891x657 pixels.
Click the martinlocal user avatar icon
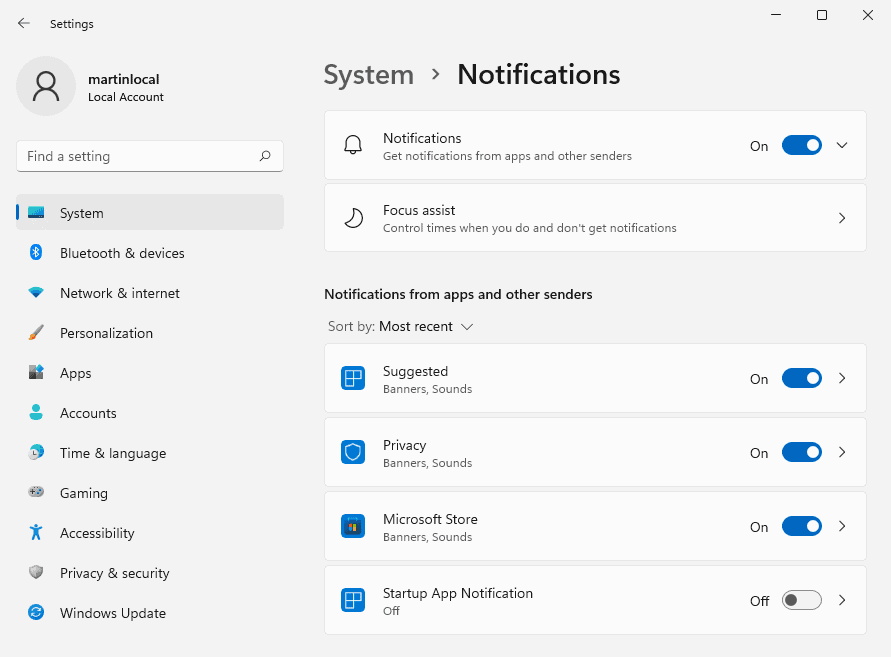(x=46, y=86)
